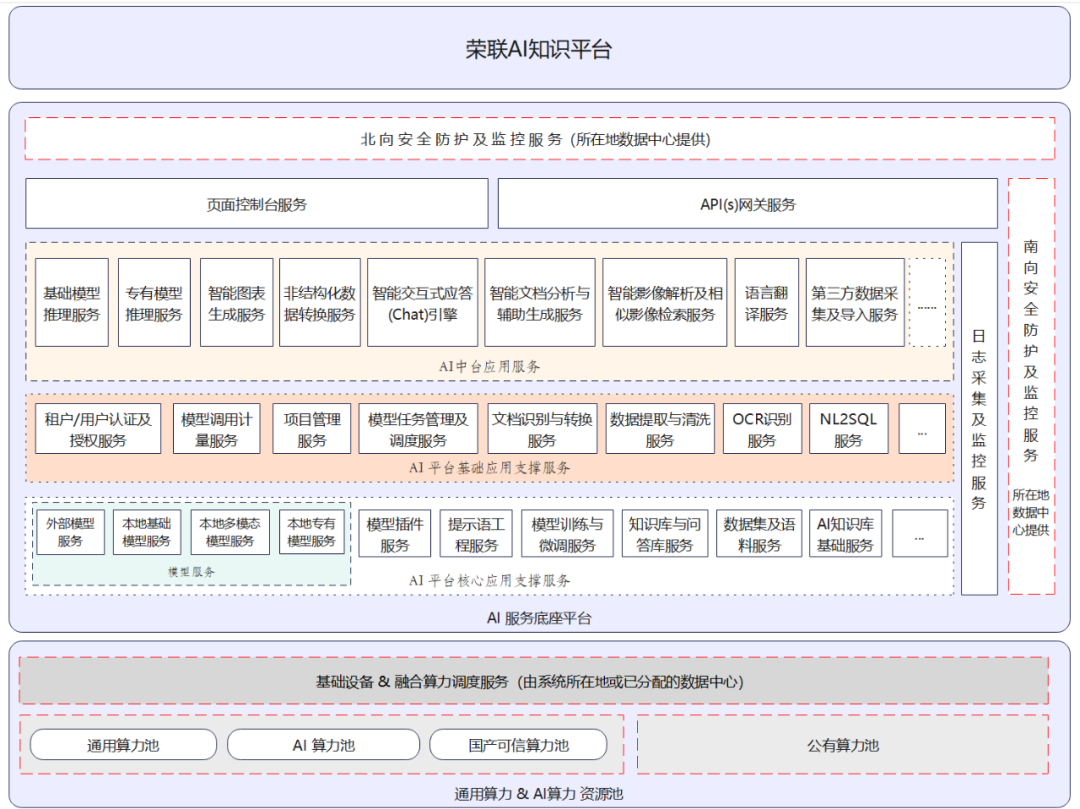Screen dimensions: 1080x809
Task: Select the 模型插件服务 block
Action: (x=395, y=534)
